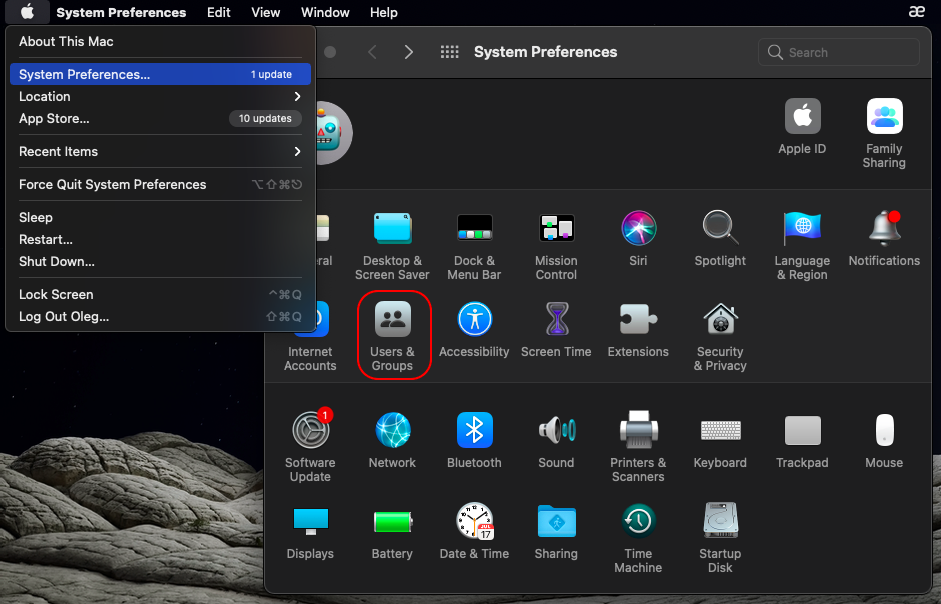Select System Preferences… menu entry
Image resolution: width=941 pixels, height=604 pixels.
click(x=160, y=74)
